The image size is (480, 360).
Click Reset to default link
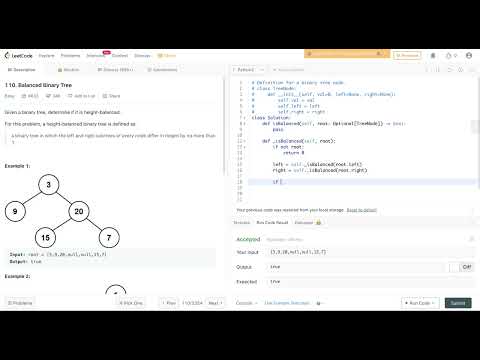point(362,210)
